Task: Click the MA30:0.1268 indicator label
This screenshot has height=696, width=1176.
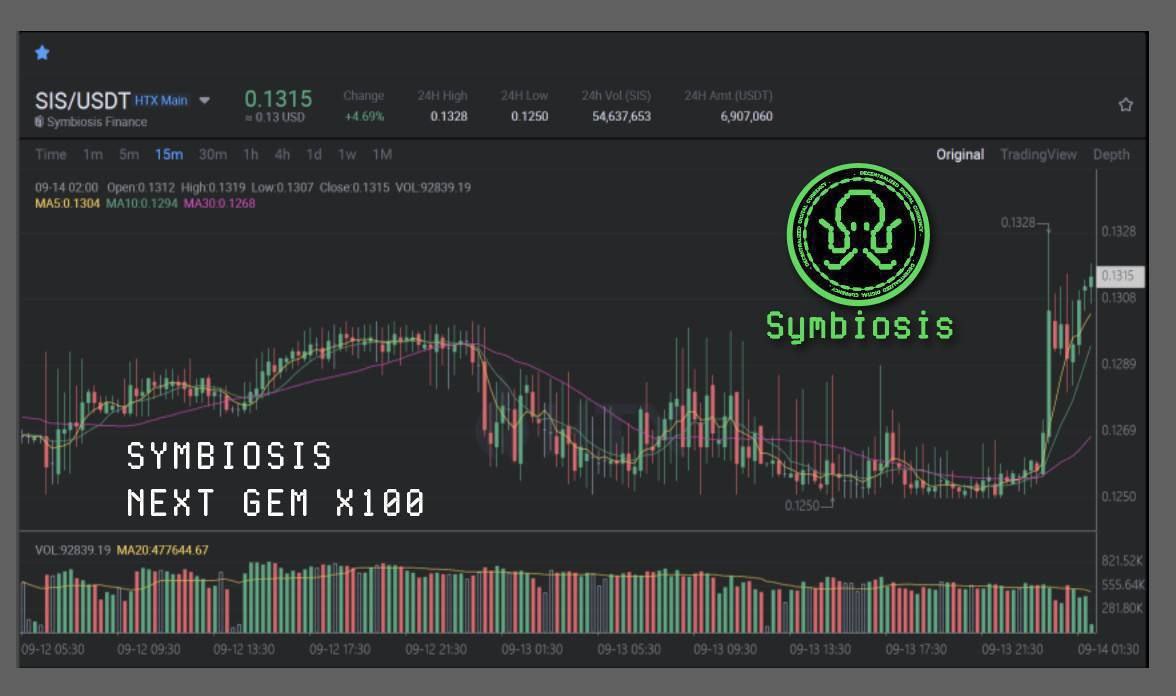Action: [x=219, y=203]
